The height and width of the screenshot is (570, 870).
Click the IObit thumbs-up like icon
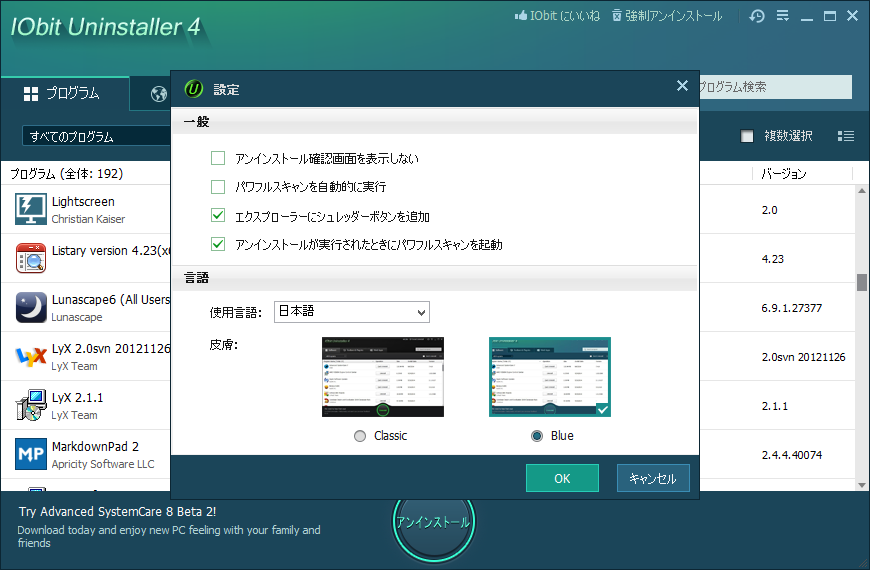520,16
